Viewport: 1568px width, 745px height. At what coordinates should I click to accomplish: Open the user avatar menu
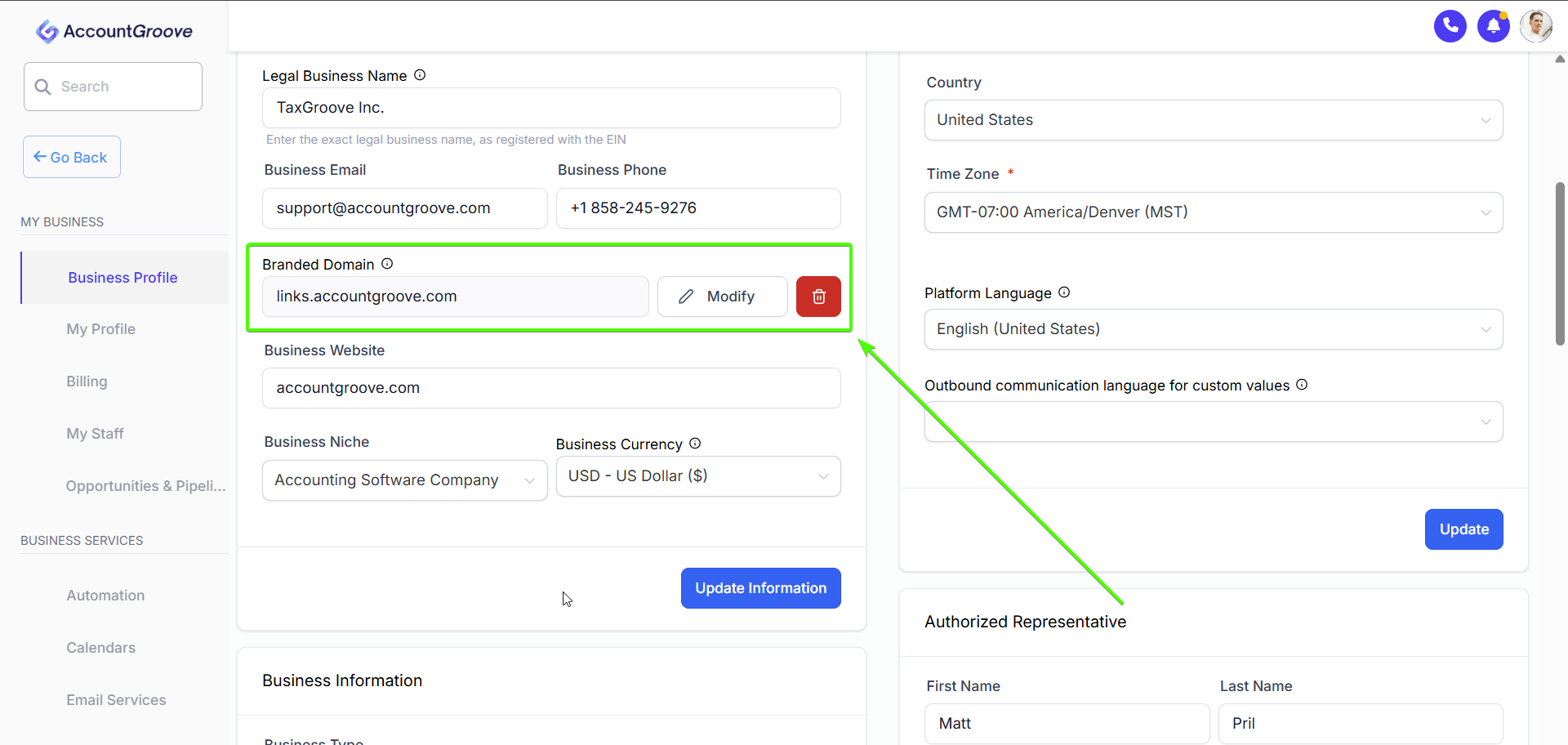(x=1536, y=26)
